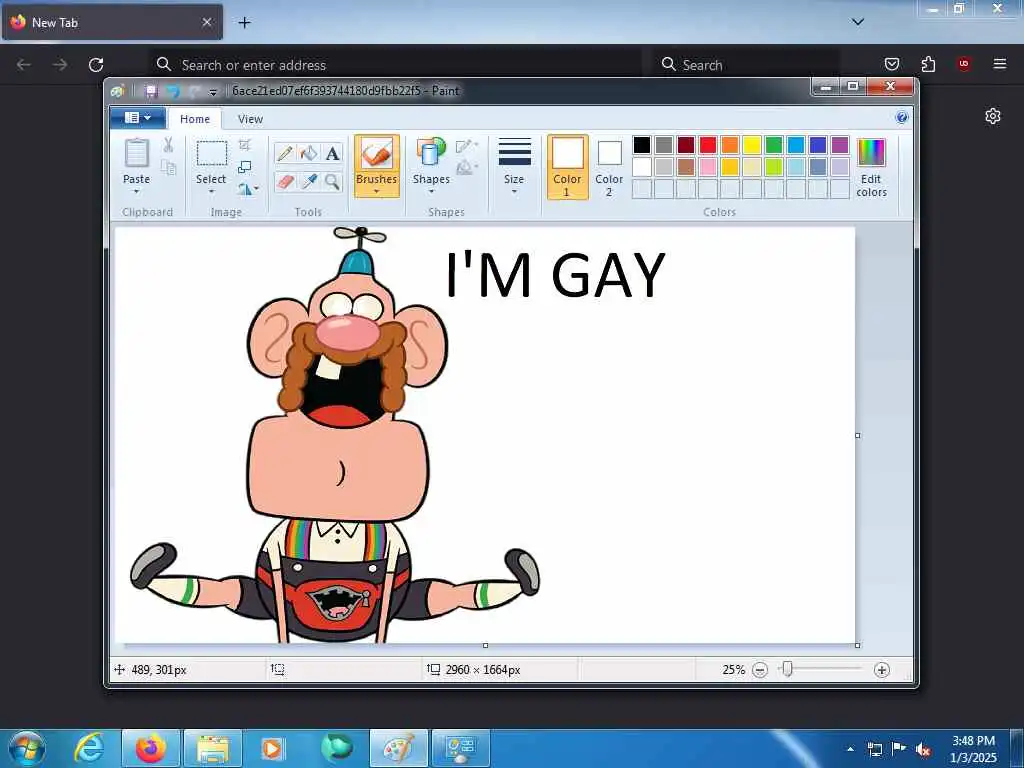Click the Windows Start button
Screen dimensions: 1024x768
tap(26, 748)
